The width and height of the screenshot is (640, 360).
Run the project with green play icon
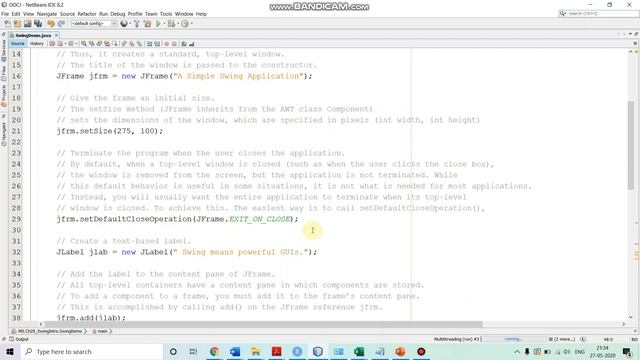click(158, 24)
